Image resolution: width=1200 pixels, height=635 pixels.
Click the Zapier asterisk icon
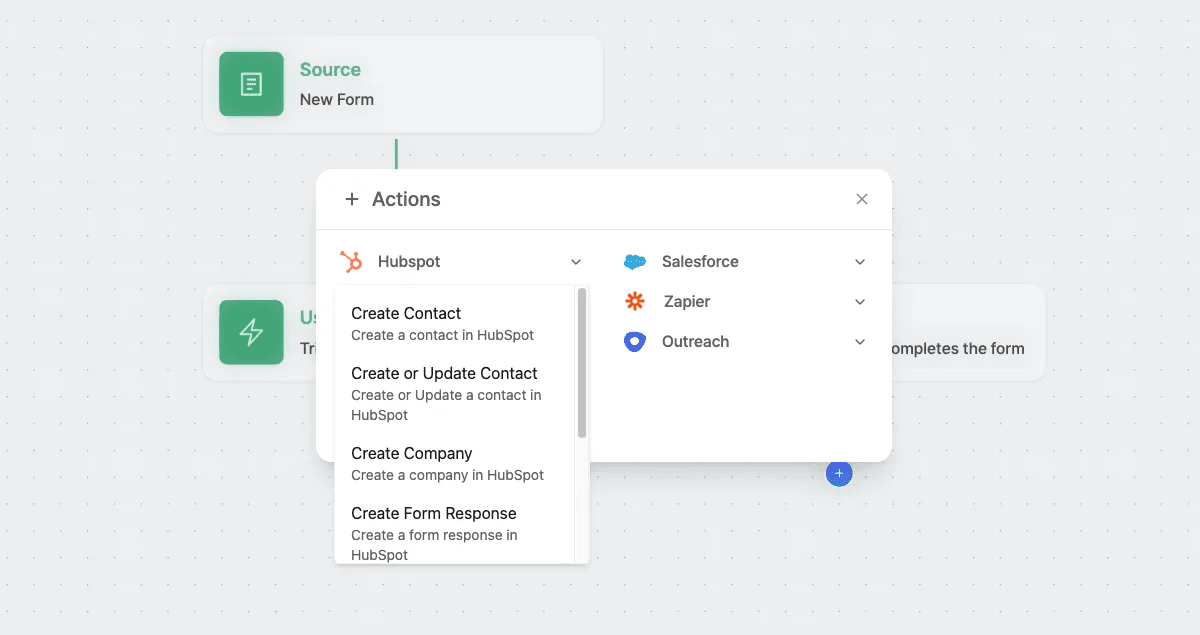click(635, 301)
